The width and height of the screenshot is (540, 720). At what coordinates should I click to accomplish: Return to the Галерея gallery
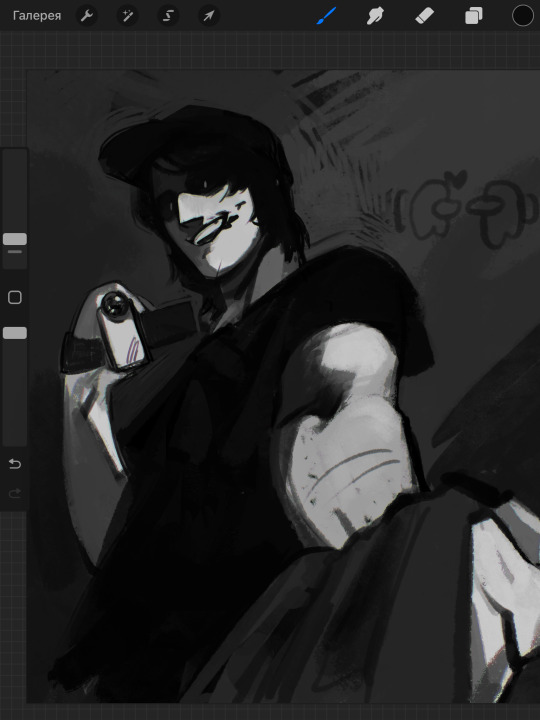(37, 16)
